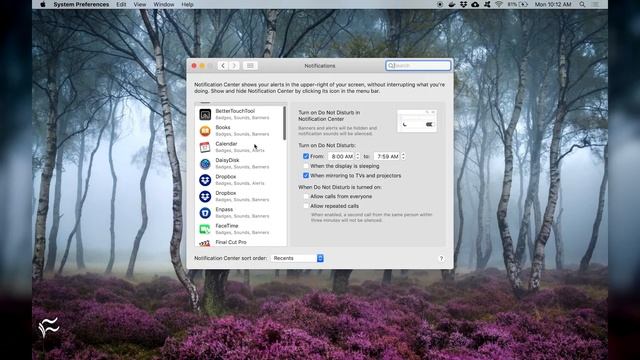Click the preferences Search field
The image size is (640, 360).
[418, 65]
